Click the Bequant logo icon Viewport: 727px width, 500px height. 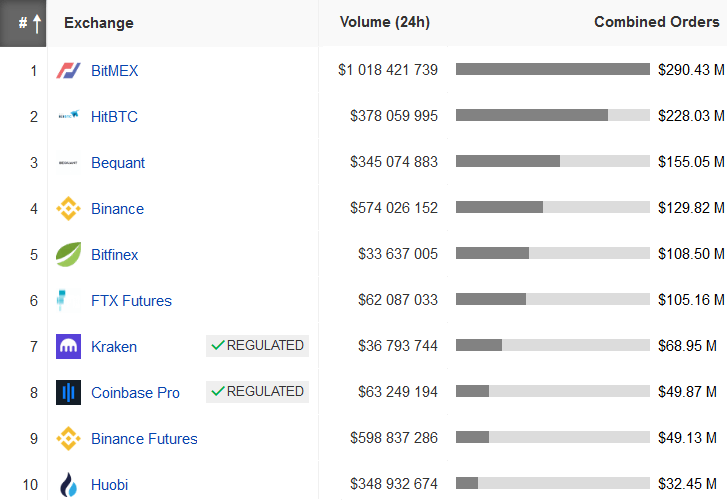(68, 163)
